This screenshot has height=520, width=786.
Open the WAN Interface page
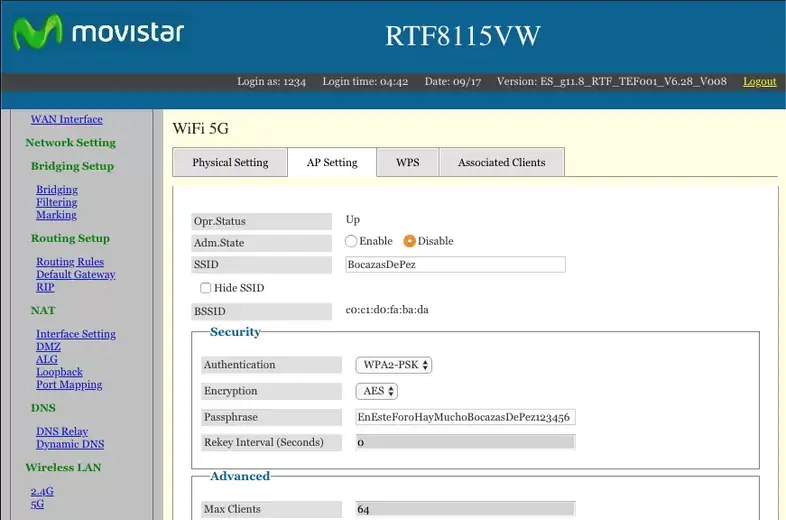[67, 119]
